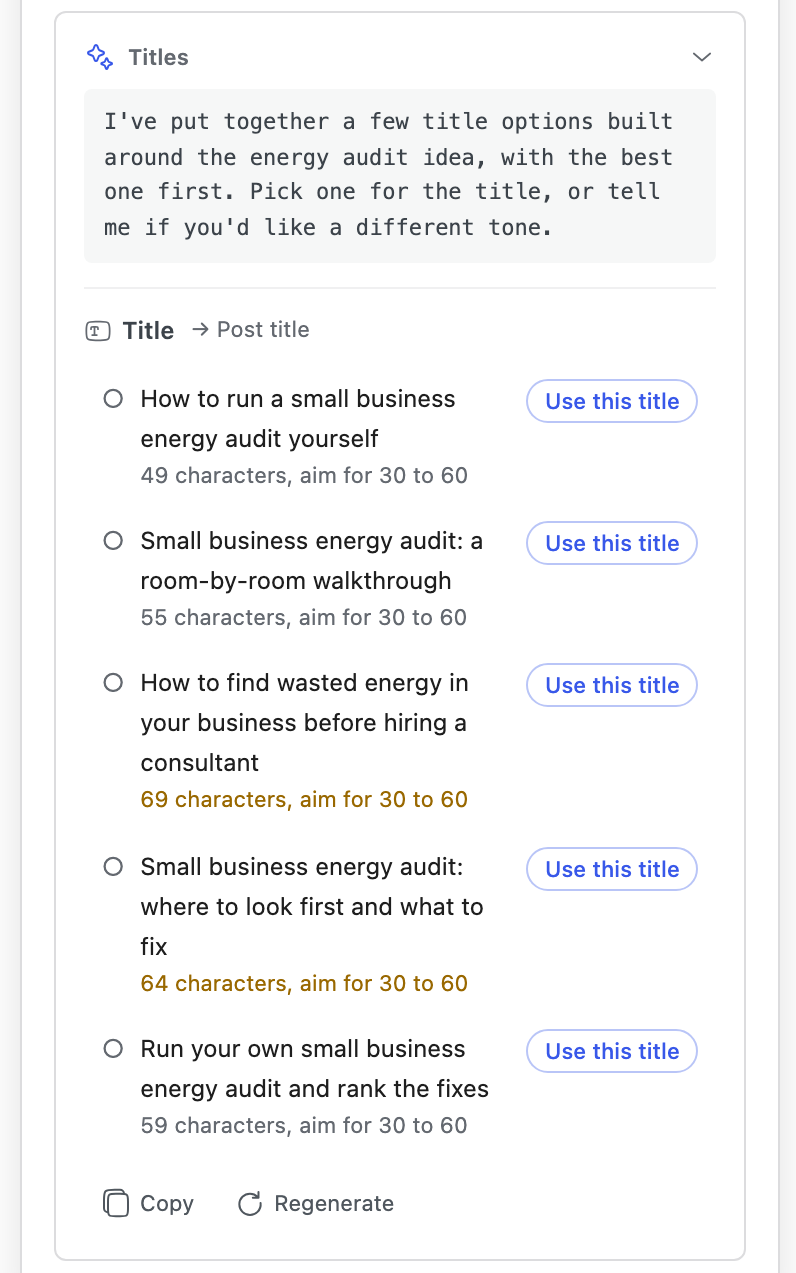Select radio for 'where to look first' title

pyautogui.click(x=113, y=867)
